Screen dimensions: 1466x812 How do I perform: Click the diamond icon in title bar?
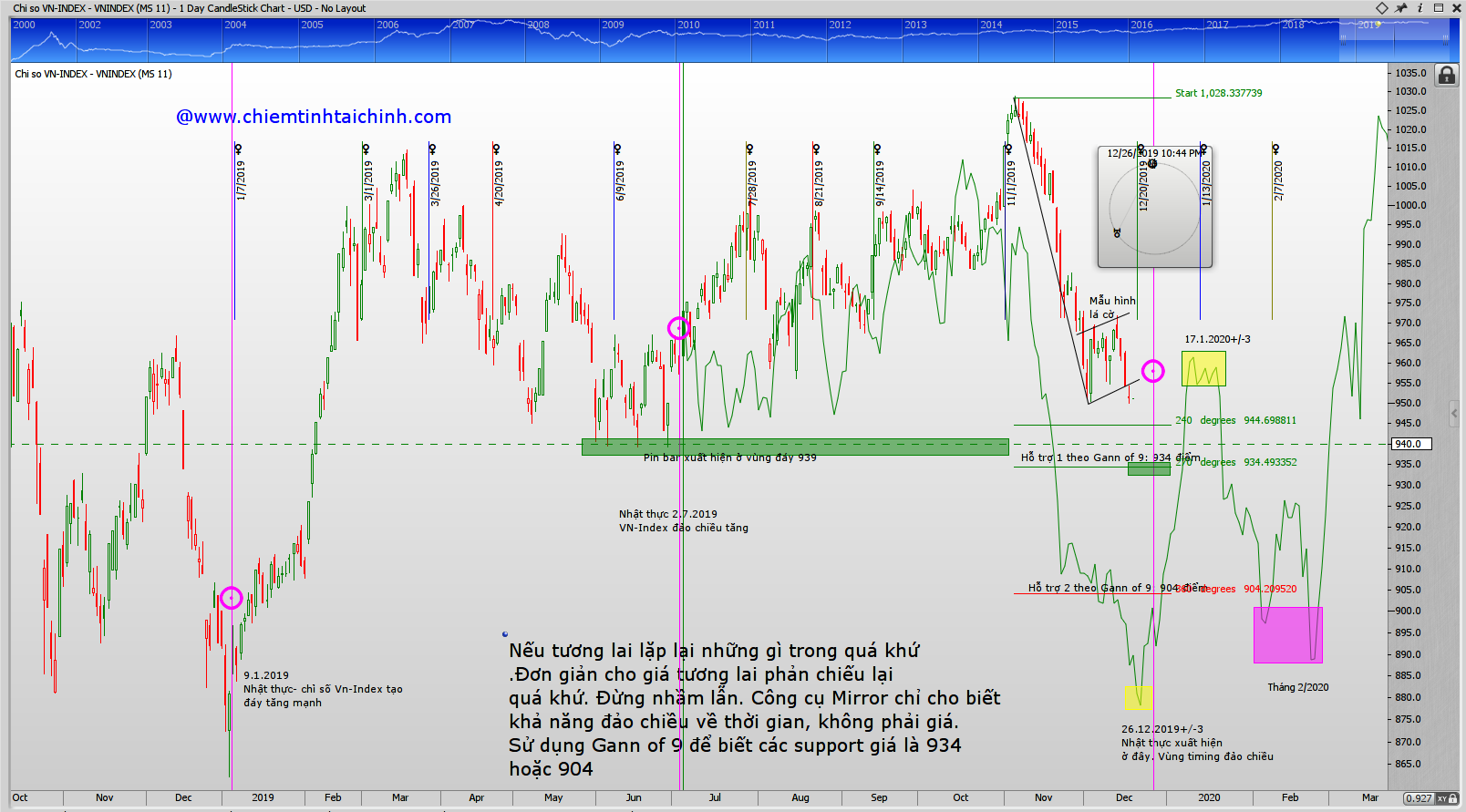[1382, 8]
